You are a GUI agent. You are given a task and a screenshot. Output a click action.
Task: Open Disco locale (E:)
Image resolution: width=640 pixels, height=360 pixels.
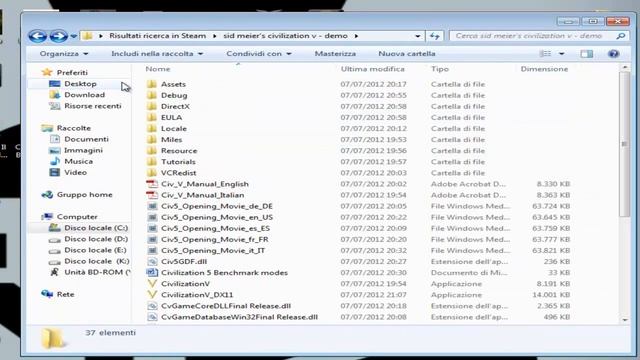click(95, 250)
